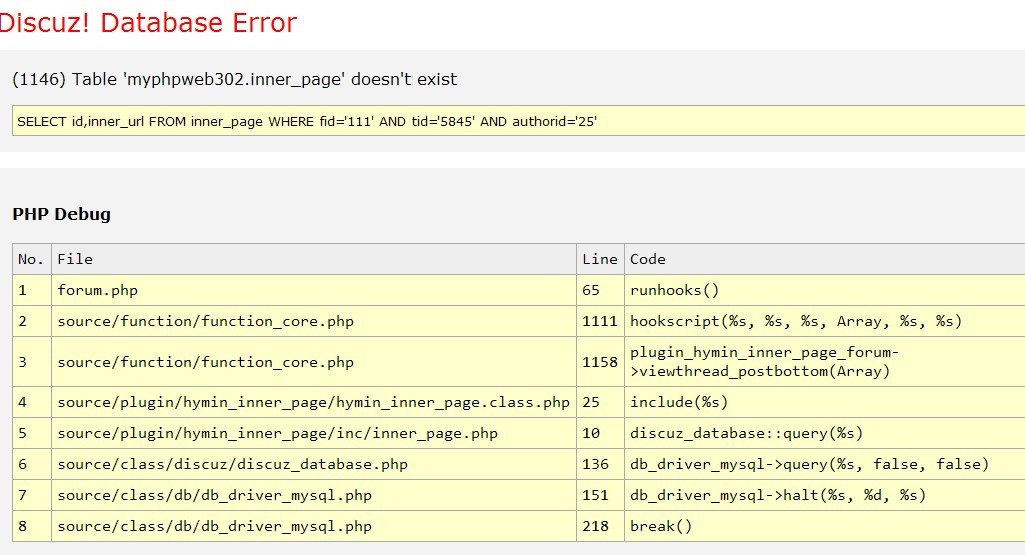Screen dimensions: 1025x555
Task: Select function_core.php file cell in row 3
Action: point(314,362)
